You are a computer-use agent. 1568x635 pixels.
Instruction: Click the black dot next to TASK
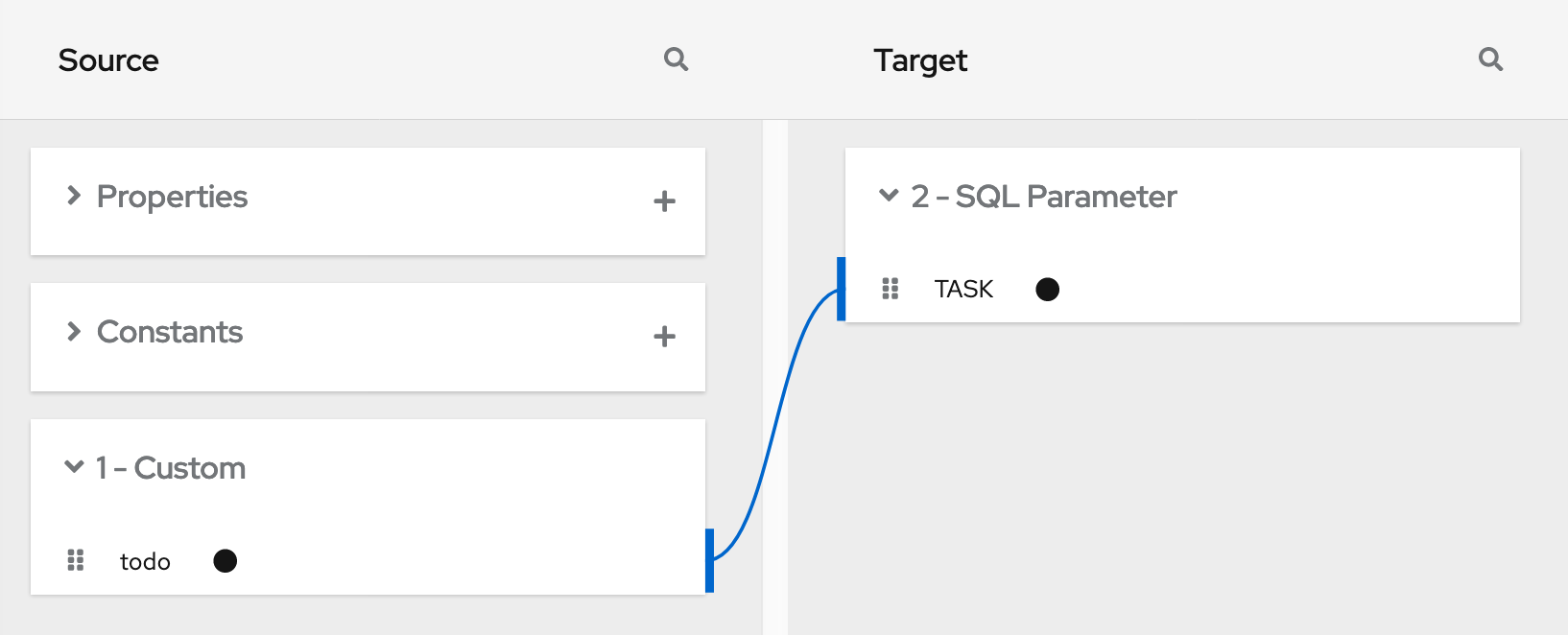coord(1048,289)
